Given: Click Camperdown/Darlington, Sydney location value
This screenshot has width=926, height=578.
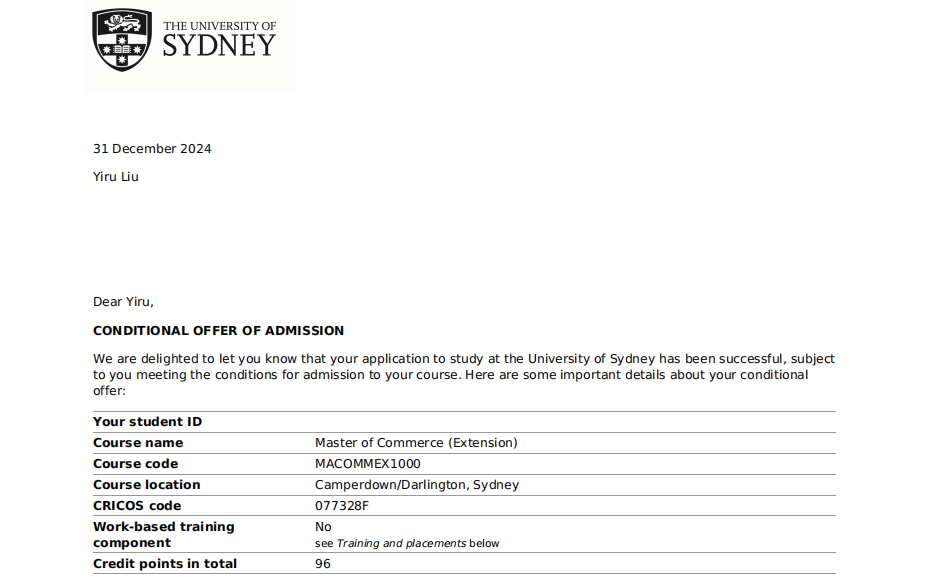Looking at the screenshot, I should [x=417, y=485].
